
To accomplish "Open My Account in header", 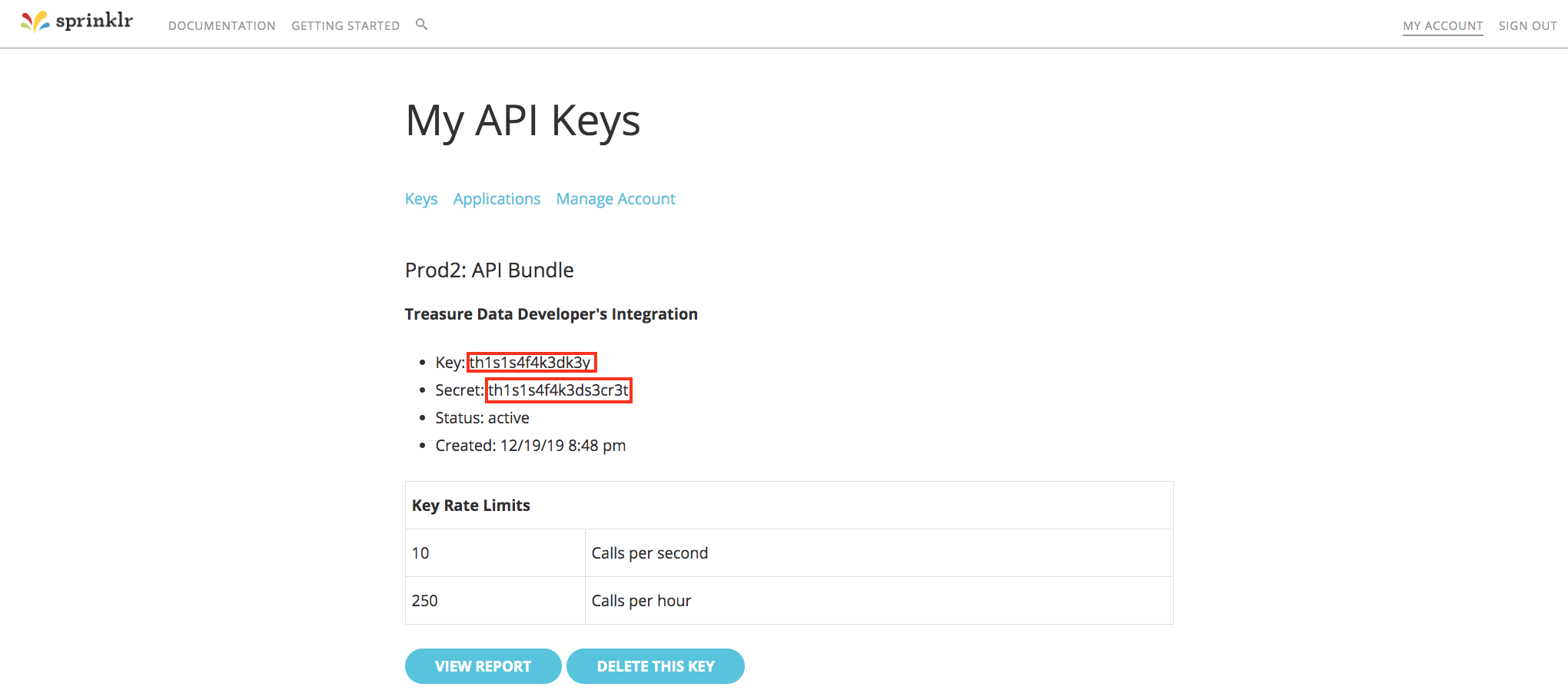I will (x=1442, y=26).
